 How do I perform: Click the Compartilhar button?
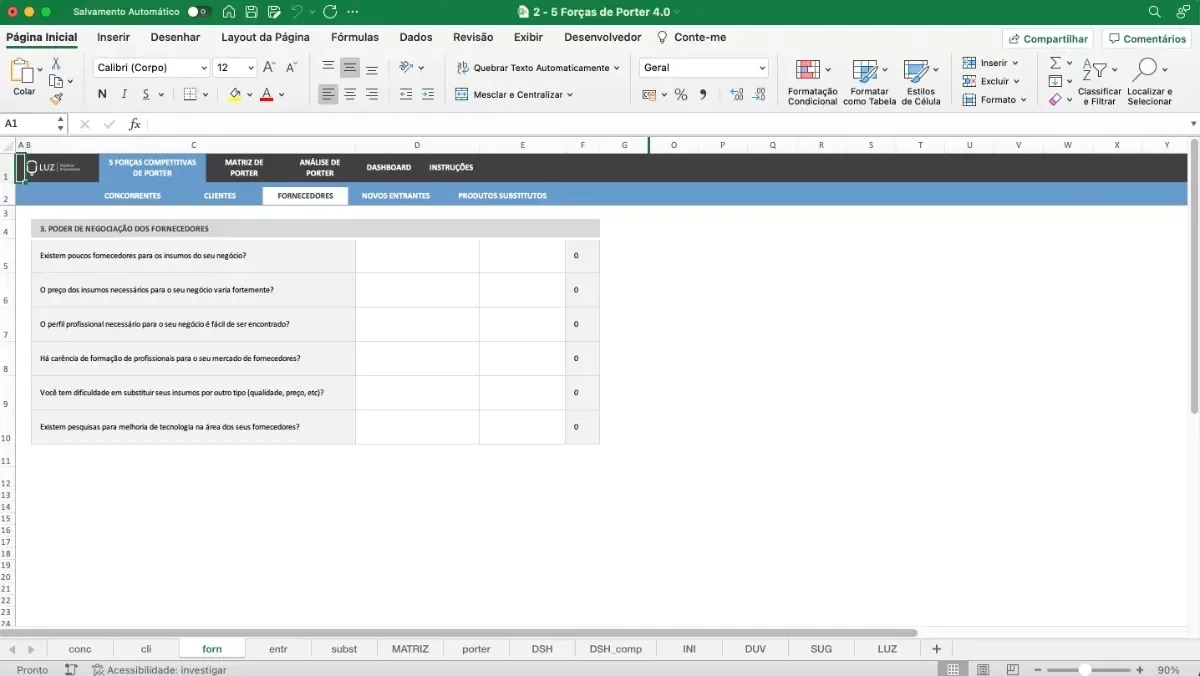(1048, 39)
